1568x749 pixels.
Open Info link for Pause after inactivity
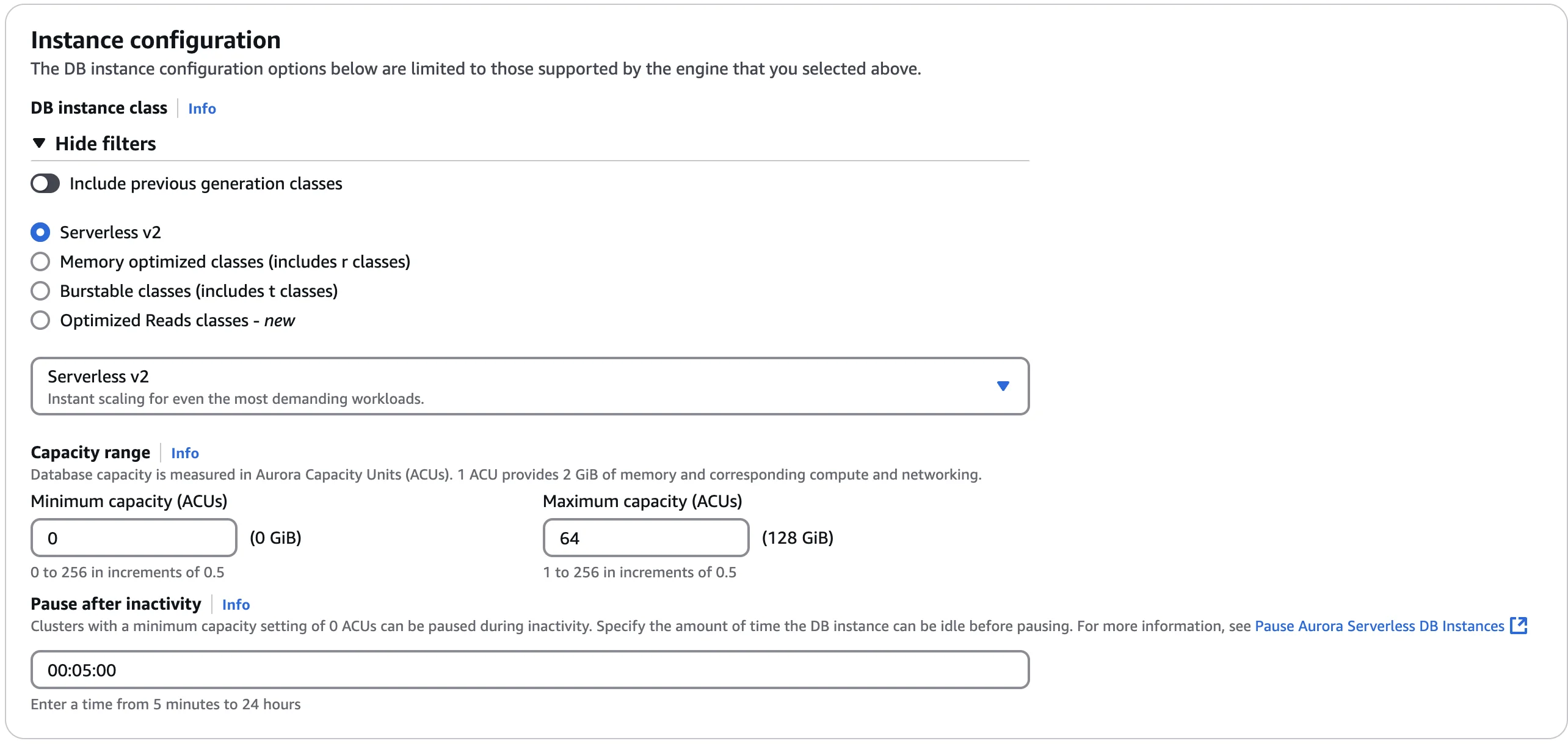coord(236,605)
